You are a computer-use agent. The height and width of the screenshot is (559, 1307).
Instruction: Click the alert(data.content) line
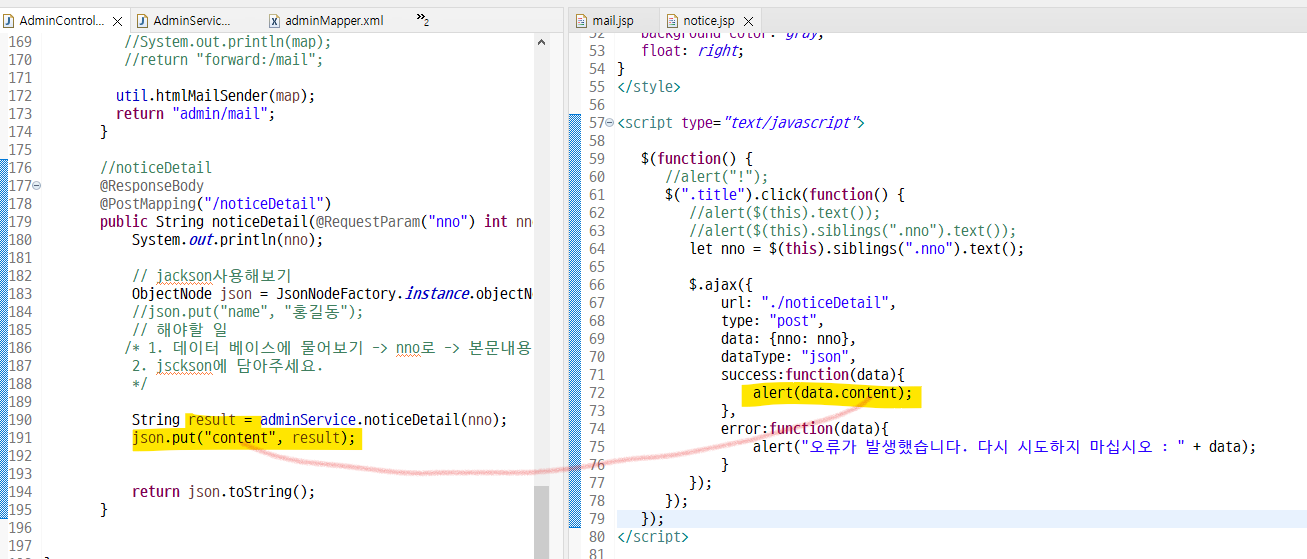[x=833, y=393]
